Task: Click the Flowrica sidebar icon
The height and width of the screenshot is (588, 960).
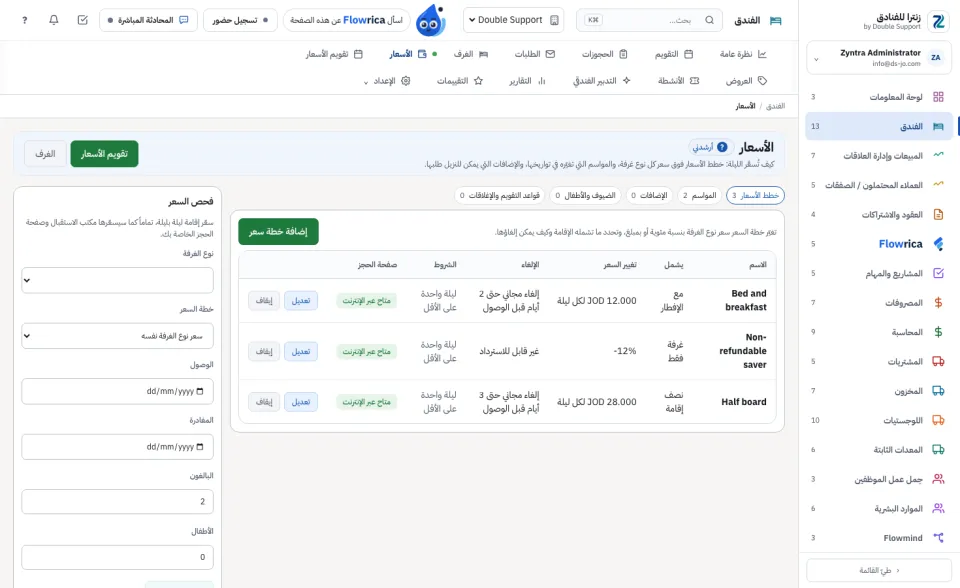Action: pos(938,244)
